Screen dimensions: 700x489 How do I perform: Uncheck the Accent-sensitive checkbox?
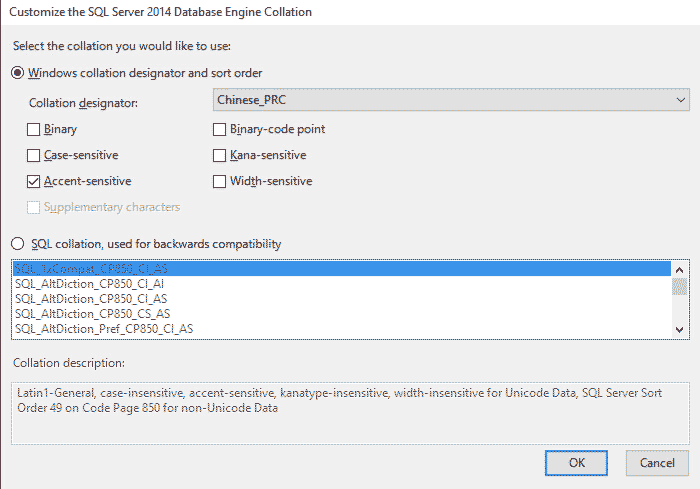(x=34, y=181)
